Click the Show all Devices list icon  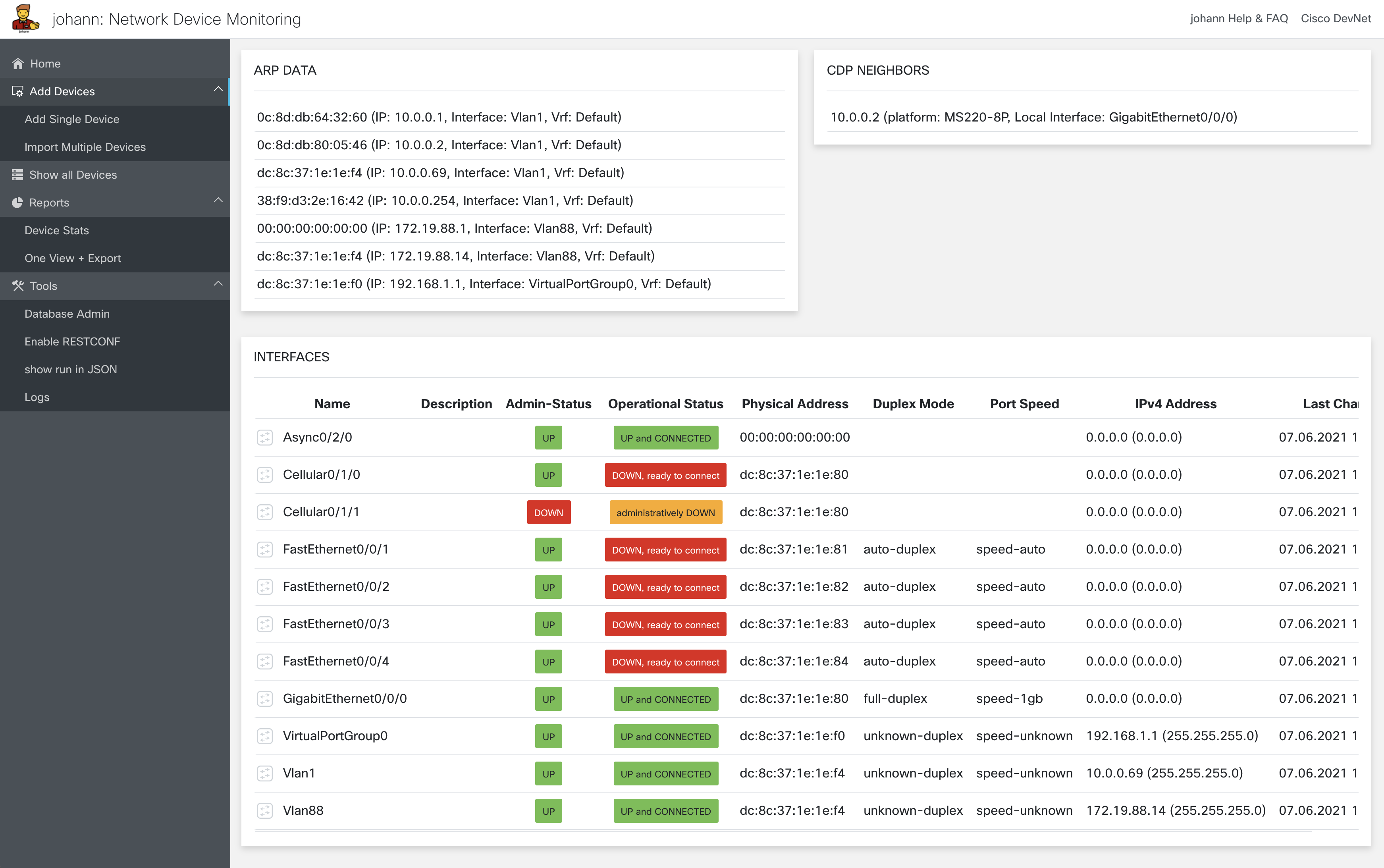[x=18, y=175]
